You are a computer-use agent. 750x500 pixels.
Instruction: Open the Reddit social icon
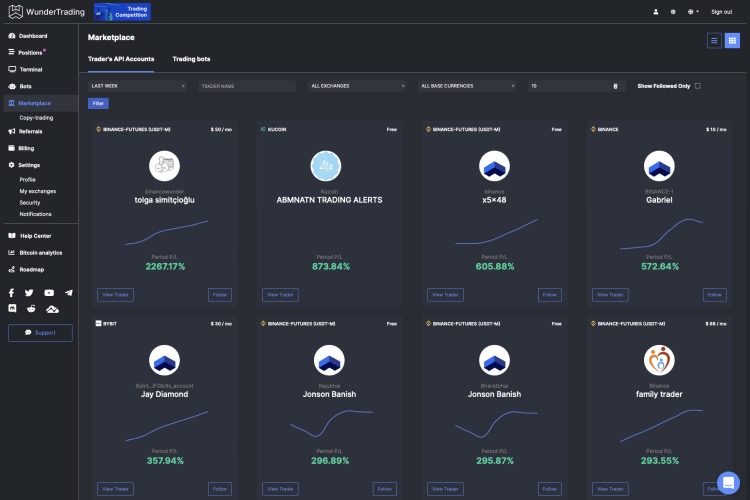31,309
